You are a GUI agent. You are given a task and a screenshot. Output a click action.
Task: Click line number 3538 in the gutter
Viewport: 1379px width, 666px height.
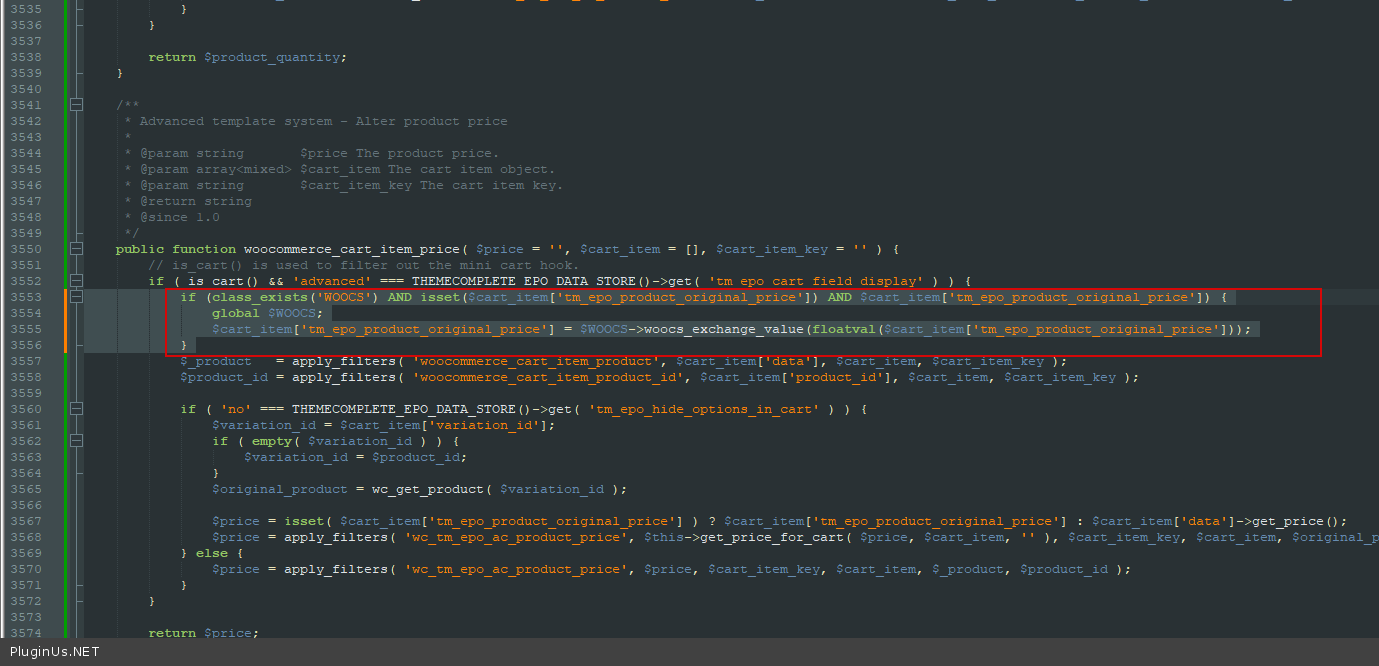point(26,57)
